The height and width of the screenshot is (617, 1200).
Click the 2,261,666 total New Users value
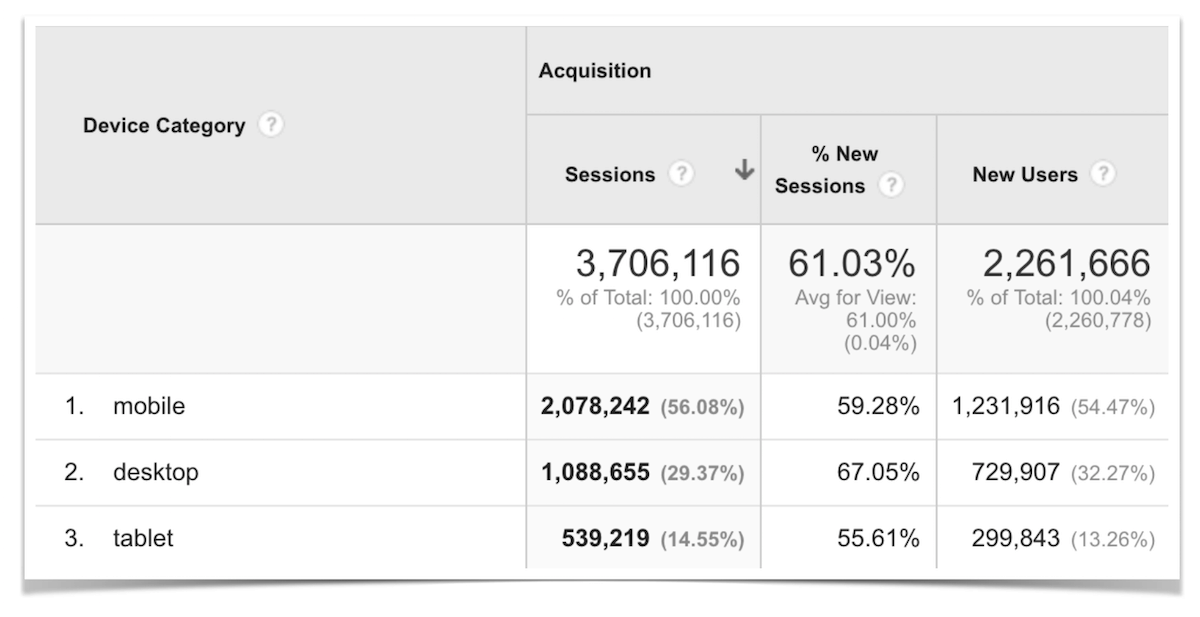[1064, 266]
